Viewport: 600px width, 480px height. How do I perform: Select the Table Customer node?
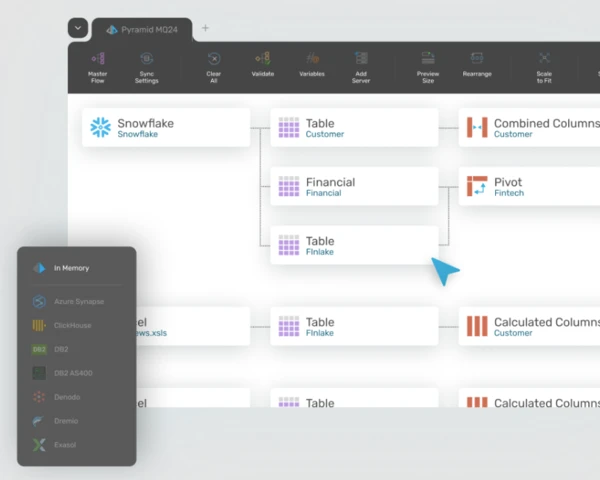pyautogui.click(x=354, y=127)
